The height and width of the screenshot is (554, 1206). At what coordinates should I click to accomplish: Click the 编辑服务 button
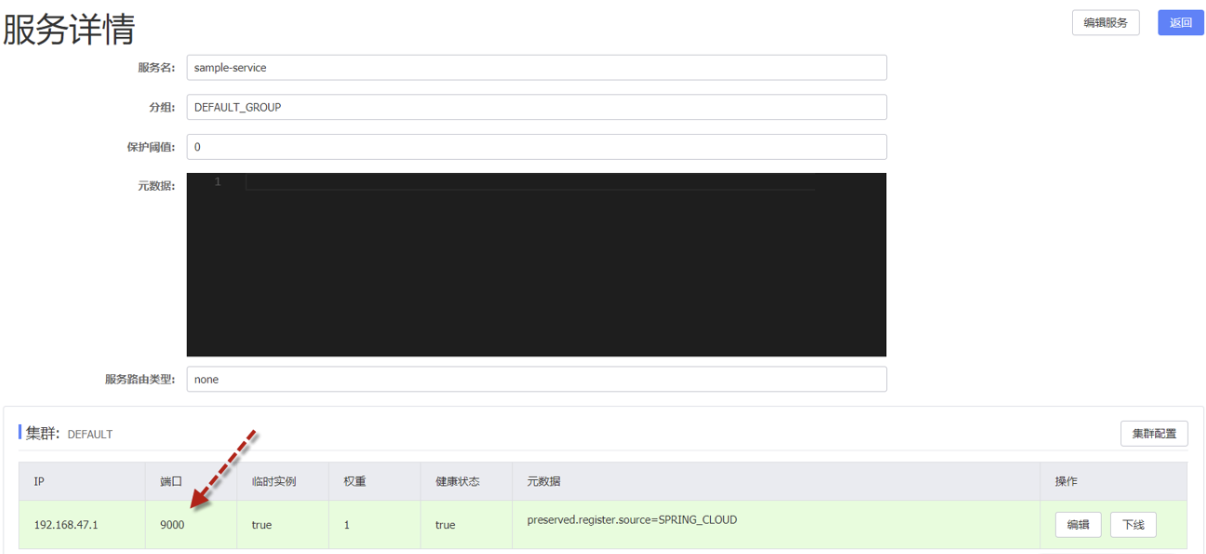tap(1105, 23)
